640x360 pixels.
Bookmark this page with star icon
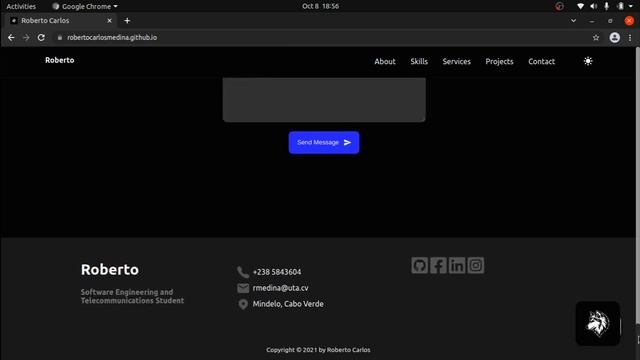pos(596,38)
